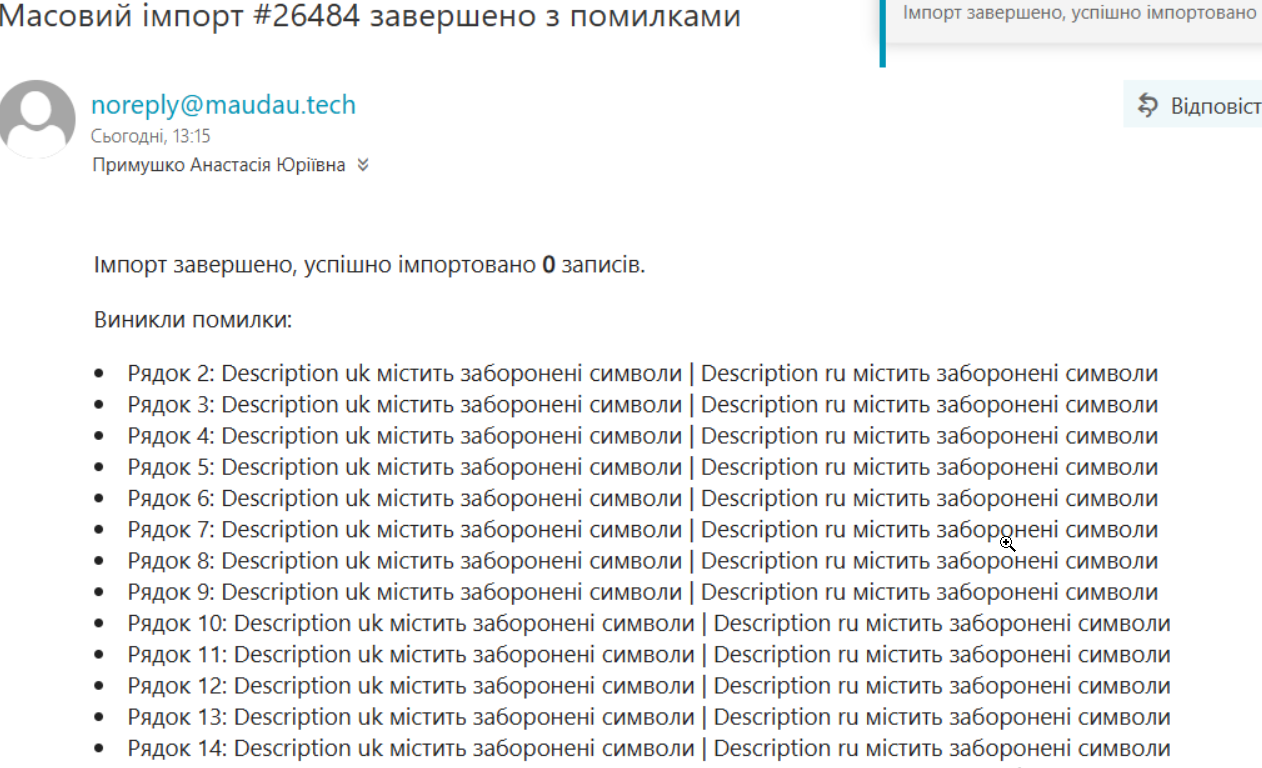
Task: Select recipient name Примушко Анастасія Юріївна
Action: (x=219, y=166)
